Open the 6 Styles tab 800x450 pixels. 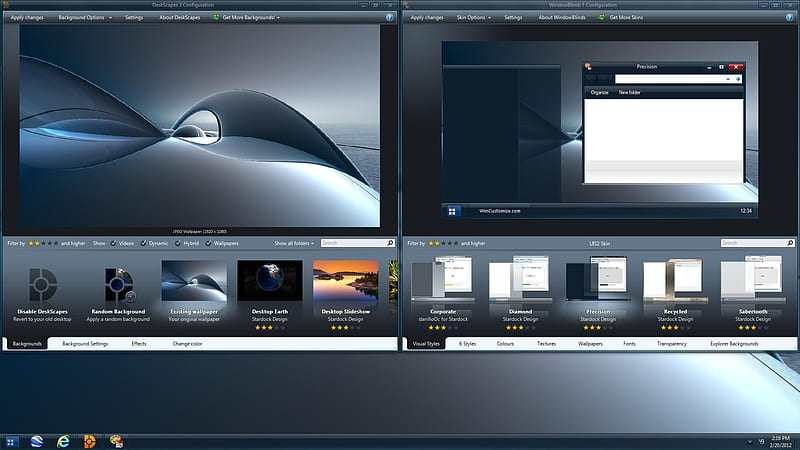pyautogui.click(x=467, y=344)
